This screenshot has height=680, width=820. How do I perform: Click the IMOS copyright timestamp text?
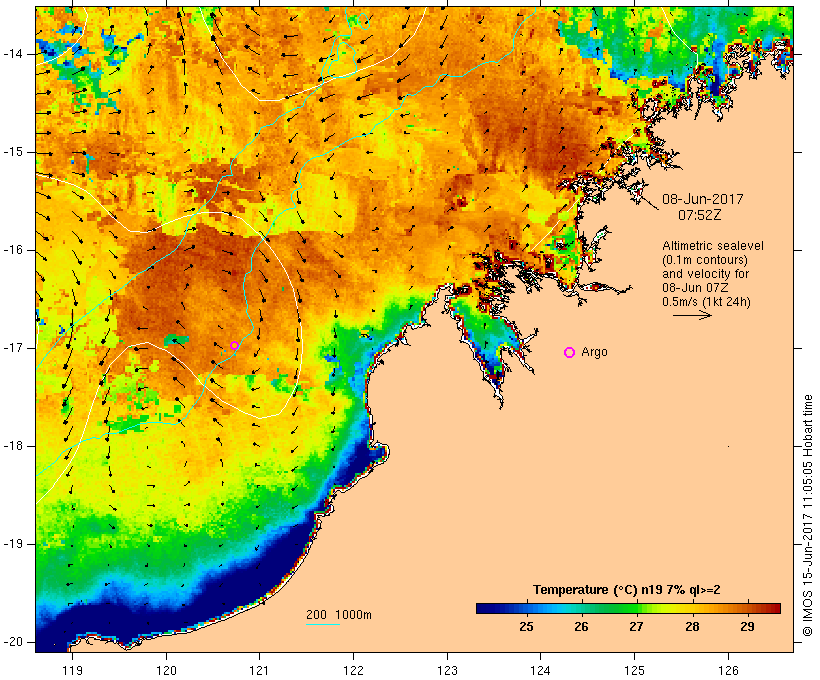pos(807,515)
